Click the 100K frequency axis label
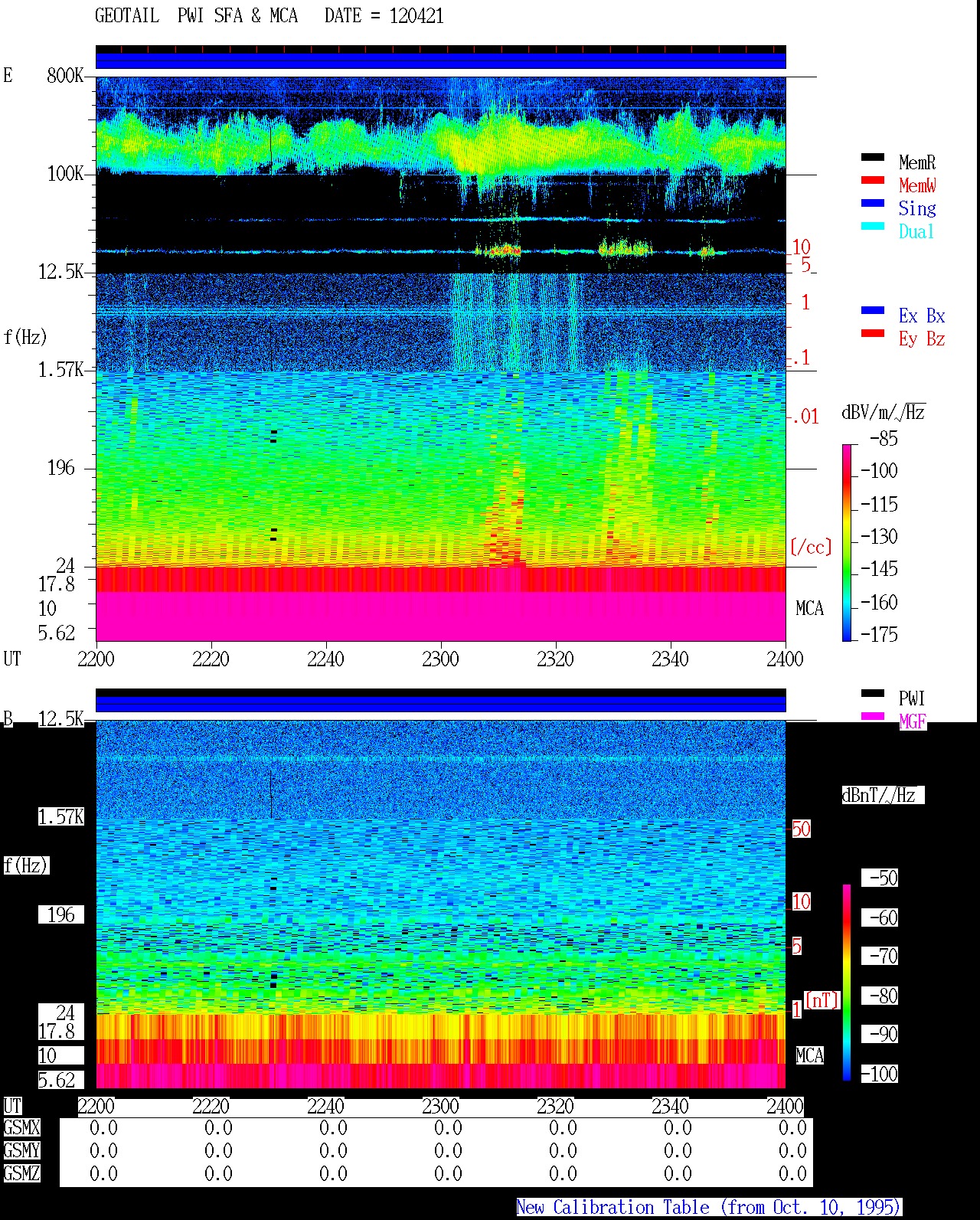Image resolution: width=980 pixels, height=1220 pixels. [65, 173]
